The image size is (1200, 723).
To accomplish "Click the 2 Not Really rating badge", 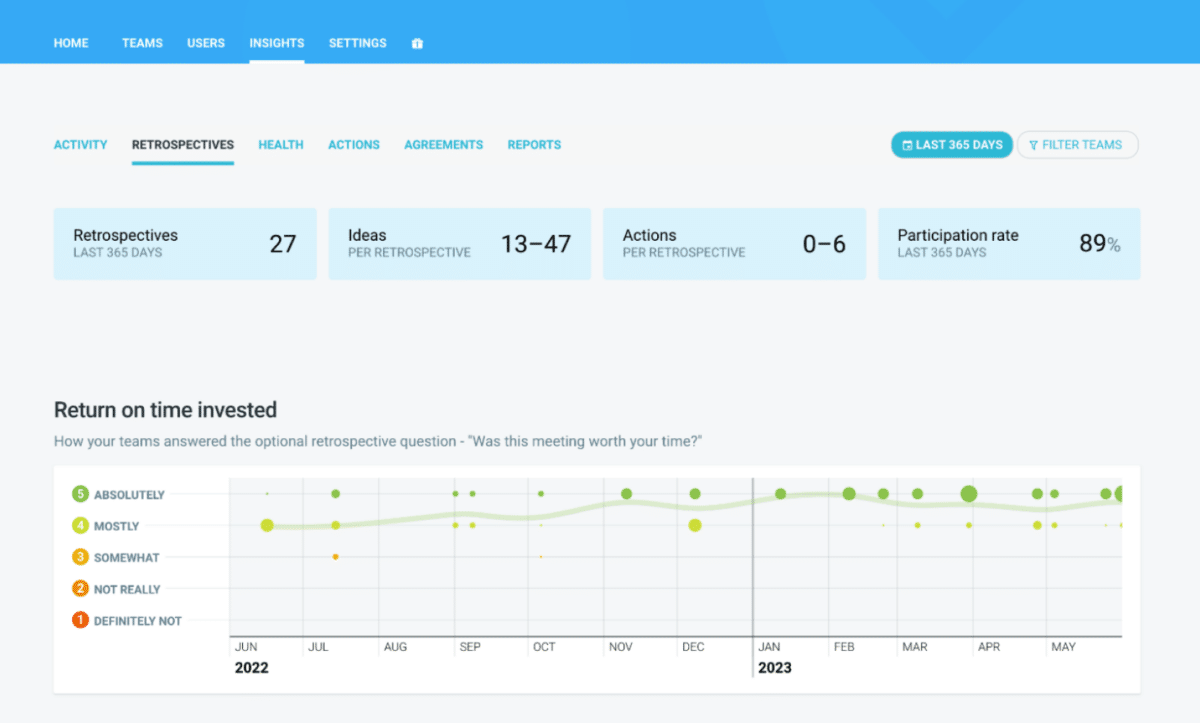I will (80, 589).
